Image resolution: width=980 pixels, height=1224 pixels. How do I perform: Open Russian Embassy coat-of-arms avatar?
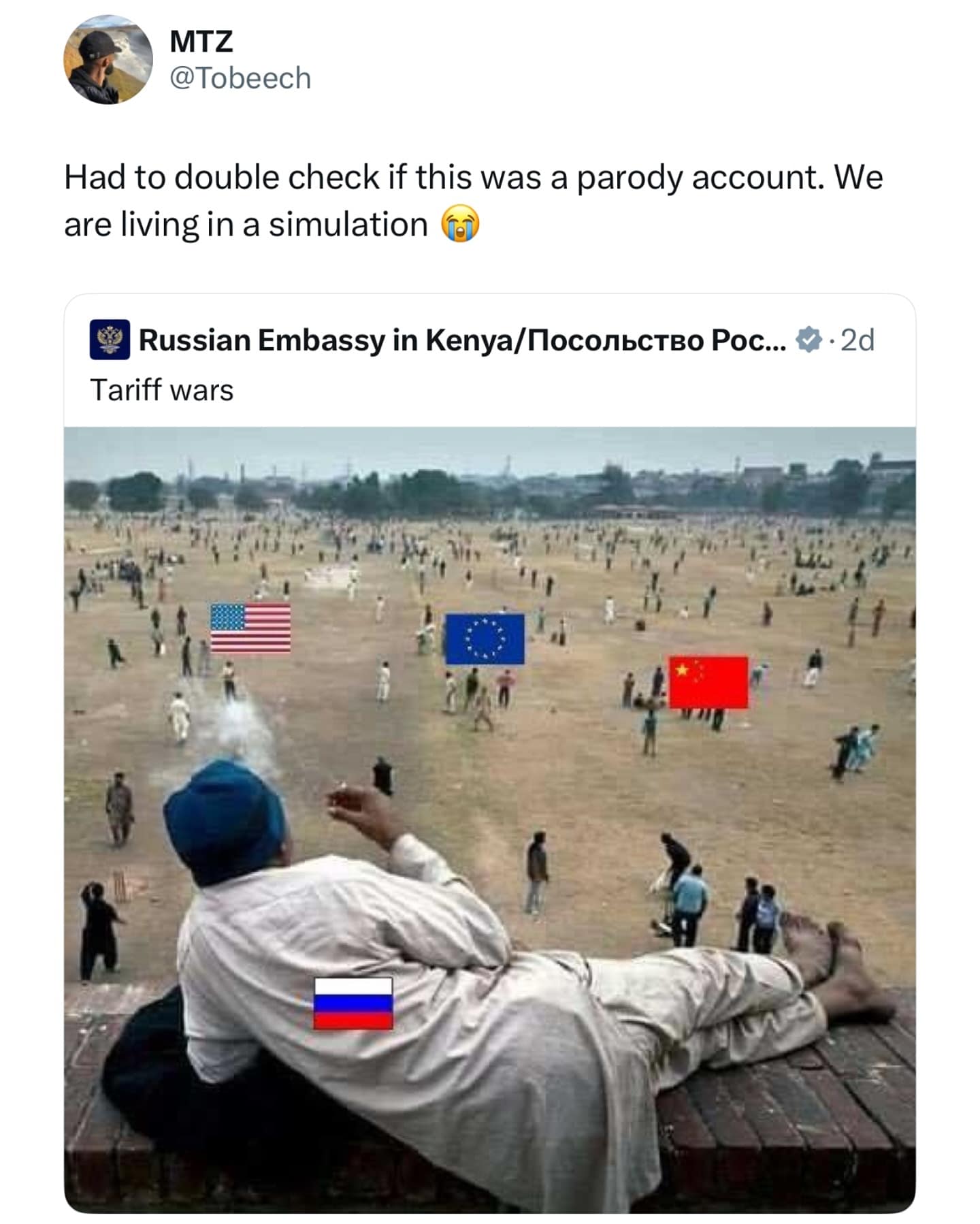point(110,339)
